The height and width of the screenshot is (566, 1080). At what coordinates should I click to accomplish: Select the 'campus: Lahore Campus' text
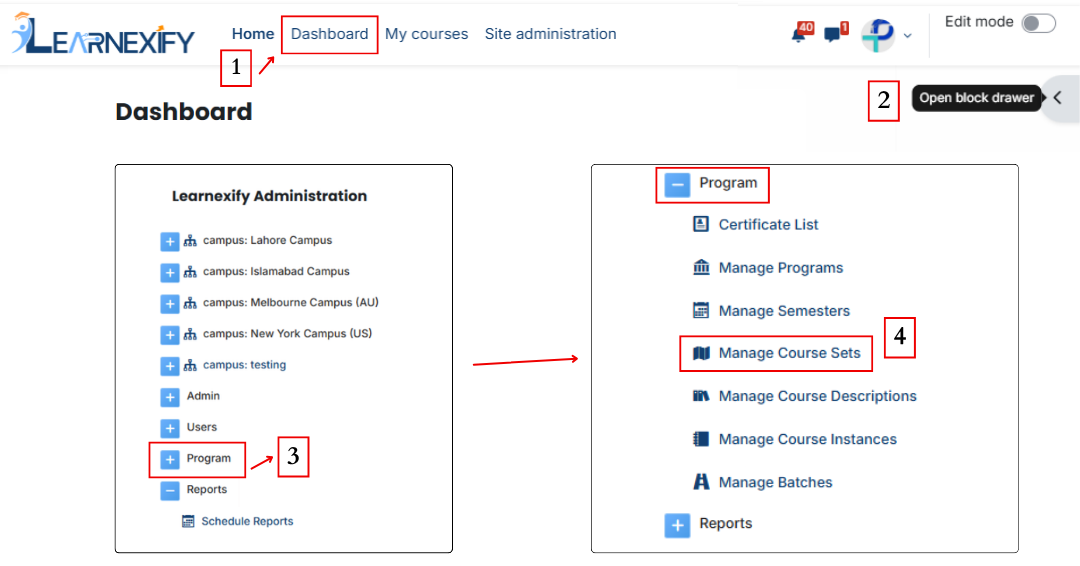click(x=267, y=240)
